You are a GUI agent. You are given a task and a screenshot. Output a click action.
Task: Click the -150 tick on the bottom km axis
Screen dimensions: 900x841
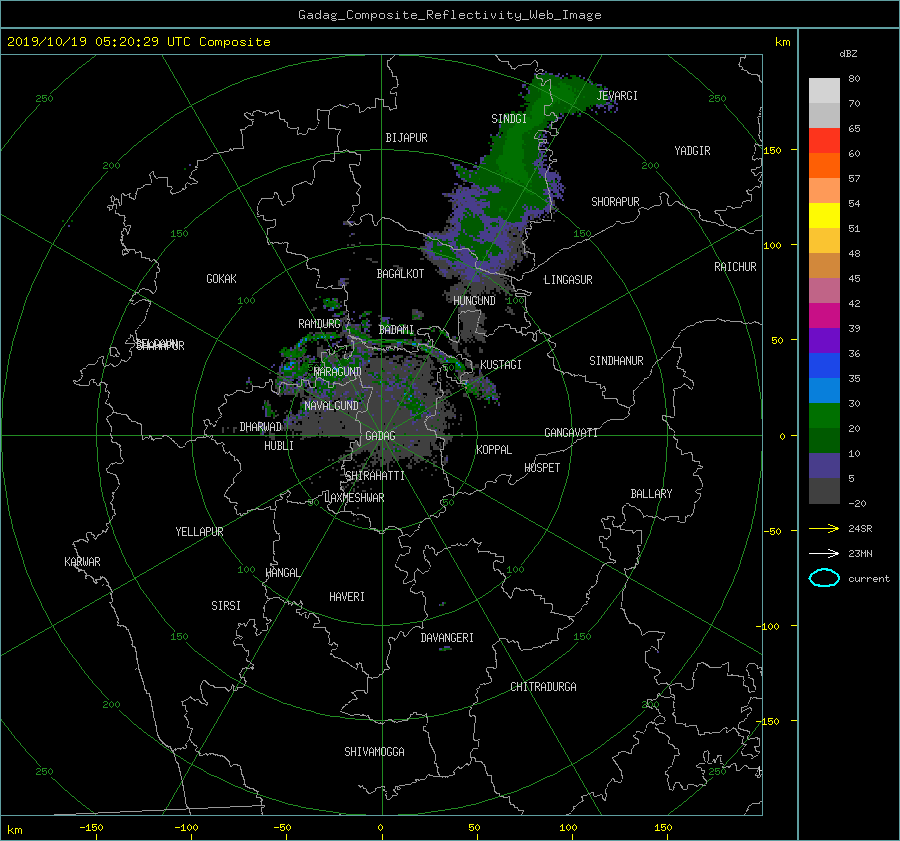[91, 828]
